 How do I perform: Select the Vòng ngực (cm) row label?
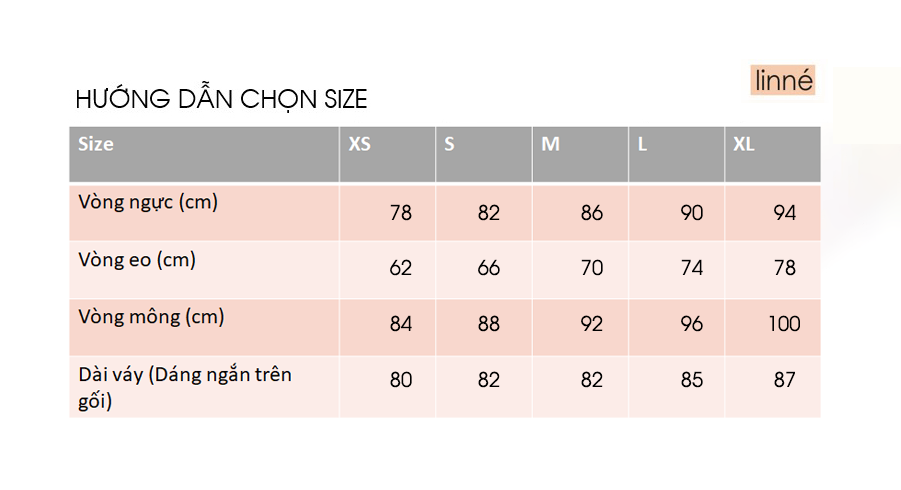tap(148, 203)
